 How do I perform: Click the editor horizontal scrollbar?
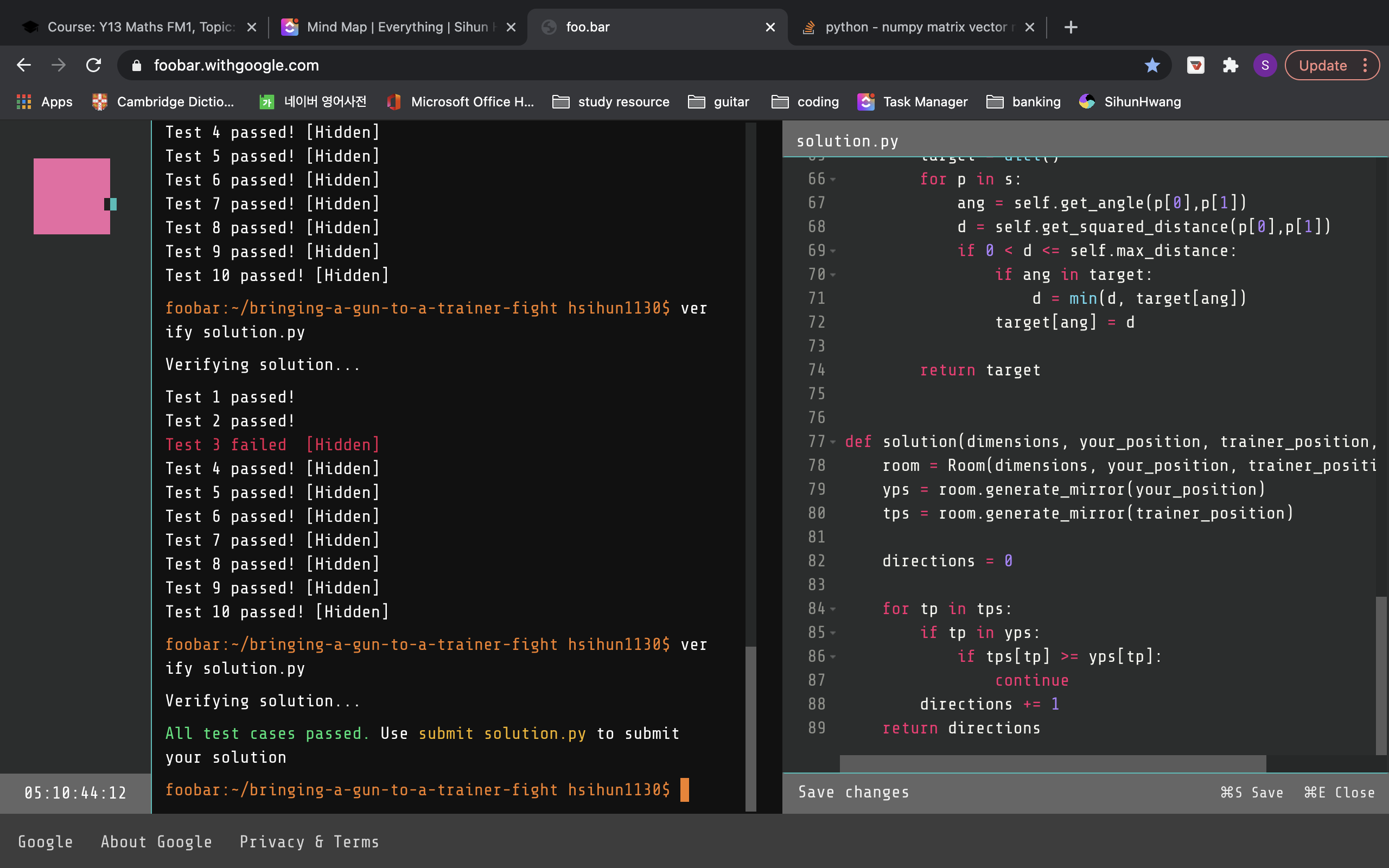pos(1052,763)
